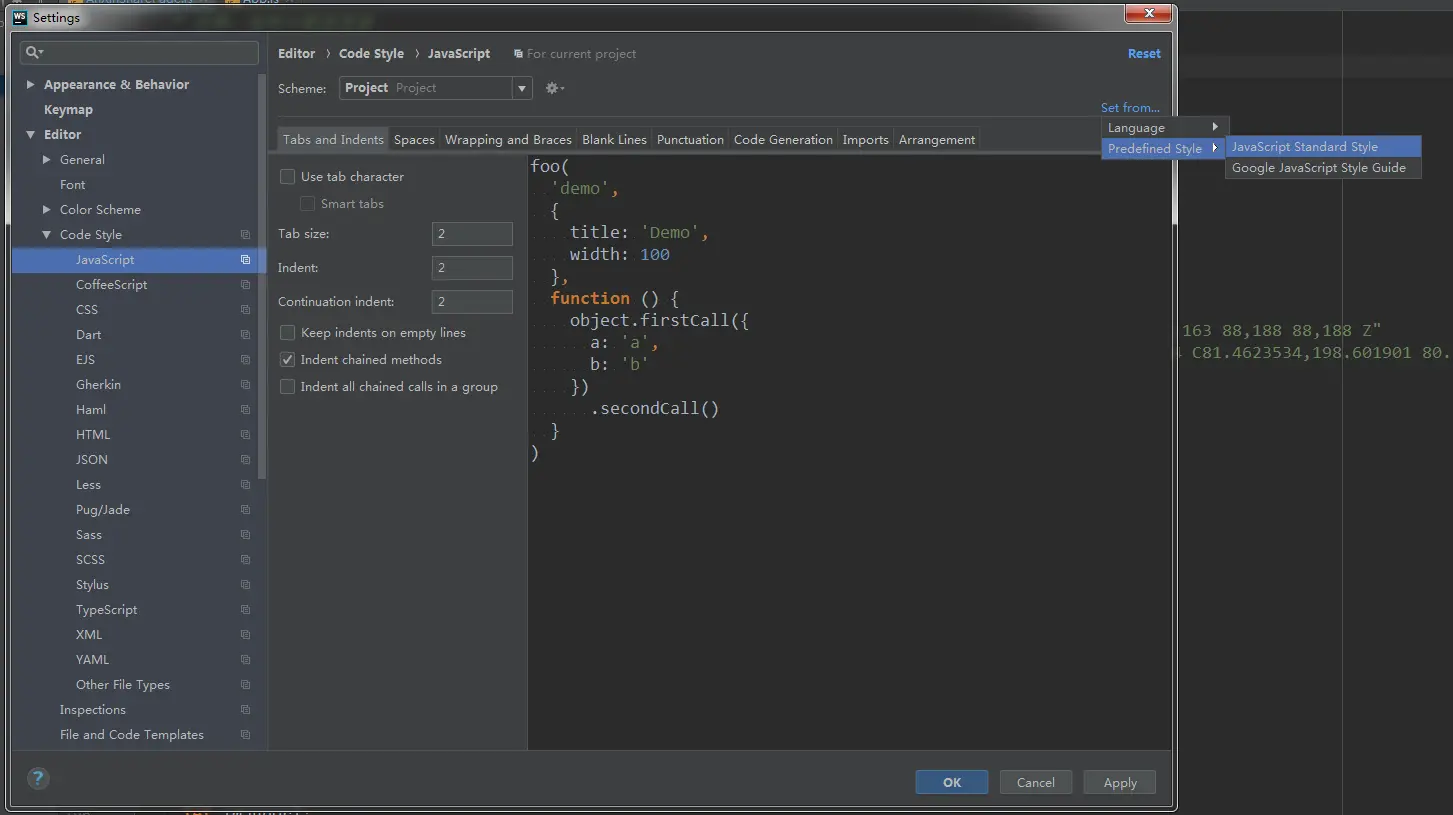Image resolution: width=1453 pixels, height=815 pixels.
Task: Uncheck Indent chained methods
Action: tap(288, 360)
